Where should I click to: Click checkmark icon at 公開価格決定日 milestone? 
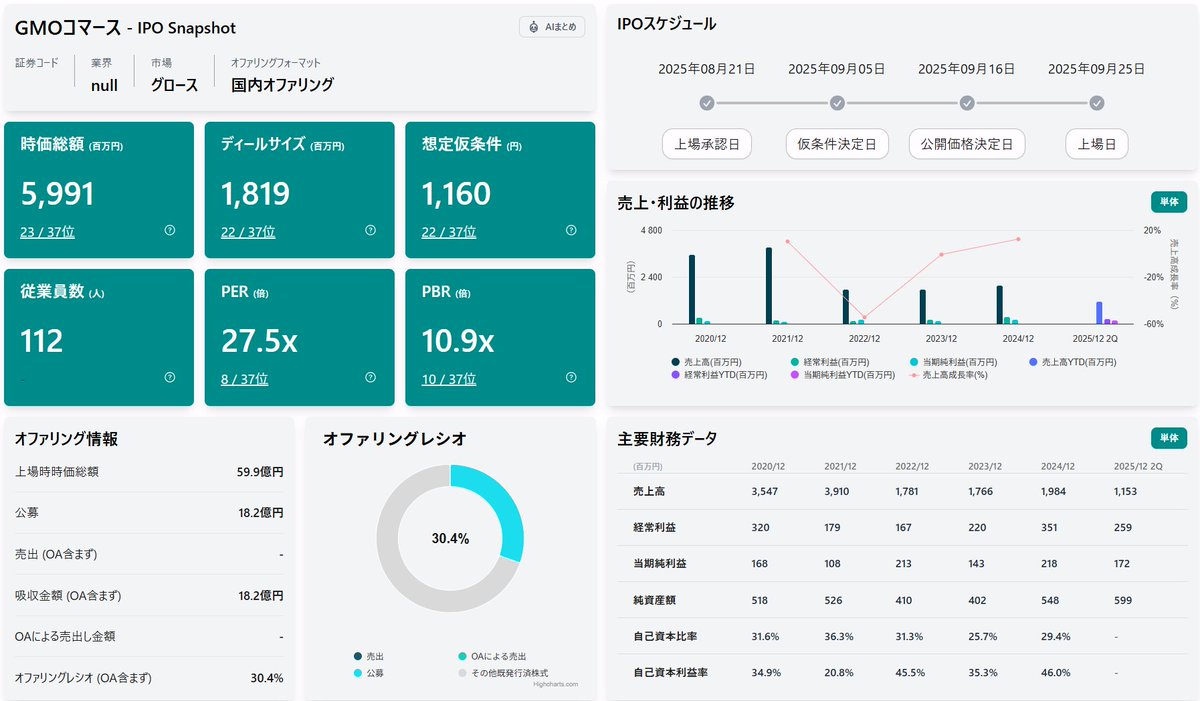966,103
